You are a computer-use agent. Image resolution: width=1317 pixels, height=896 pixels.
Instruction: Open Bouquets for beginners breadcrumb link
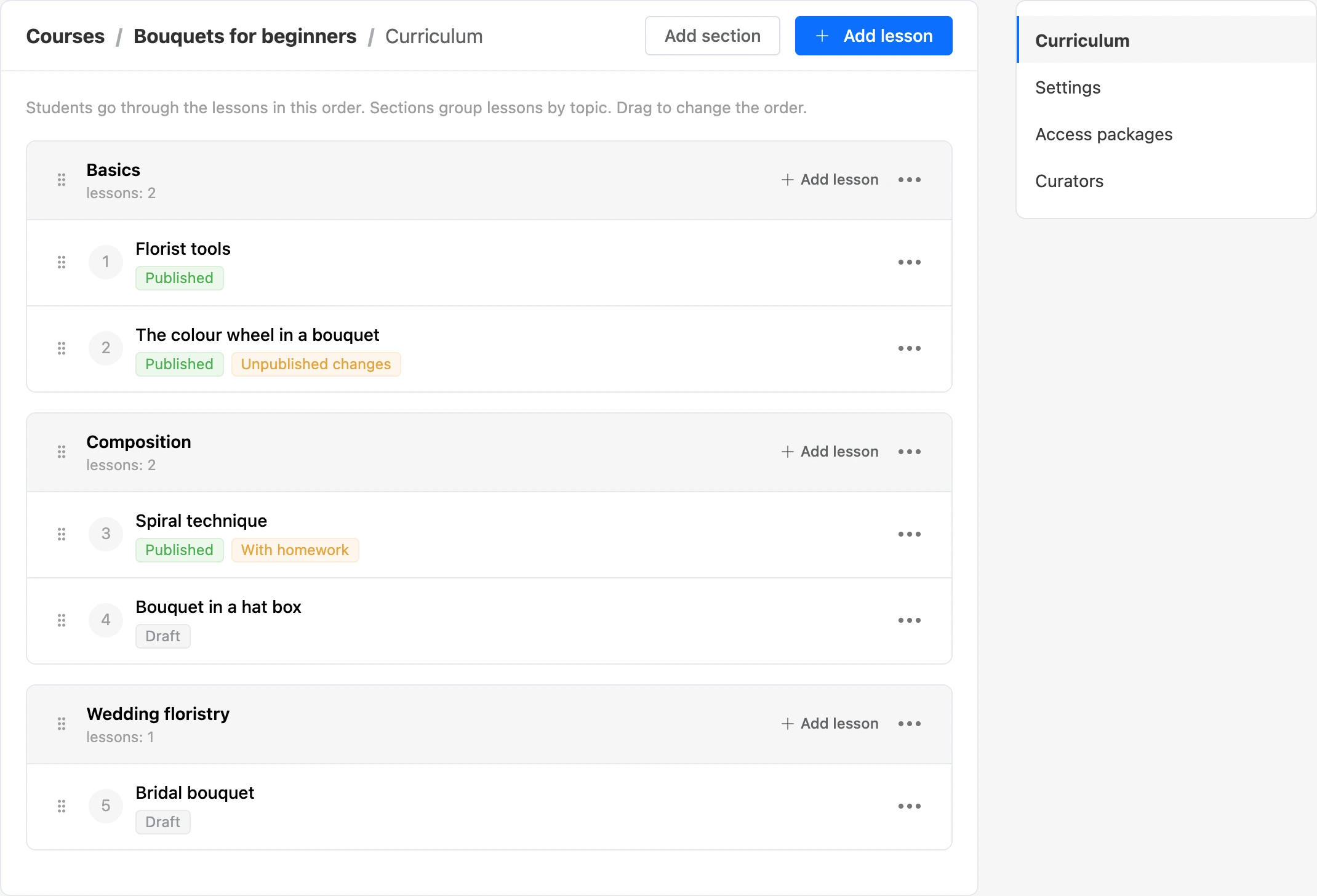(245, 36)
